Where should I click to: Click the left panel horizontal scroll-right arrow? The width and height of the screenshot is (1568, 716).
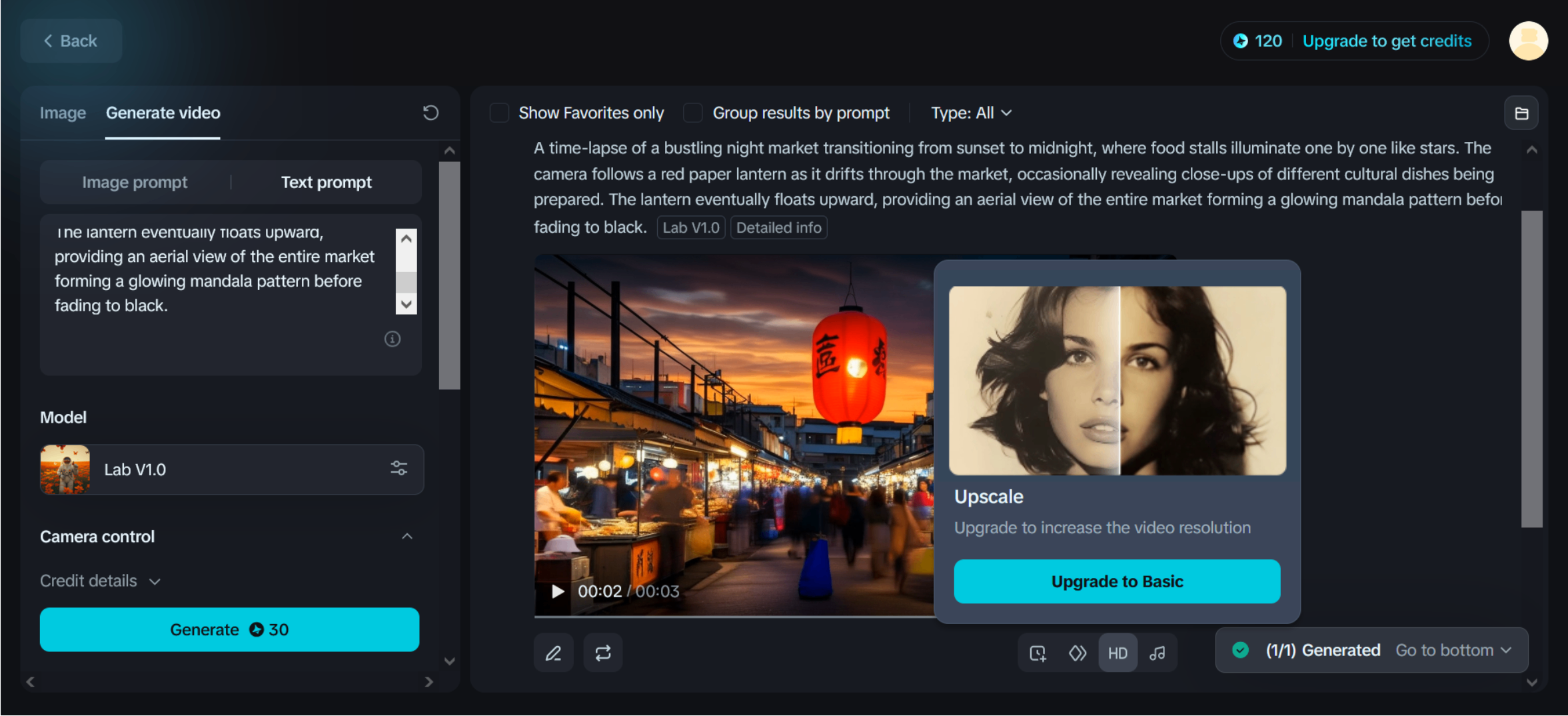(428, 682)
